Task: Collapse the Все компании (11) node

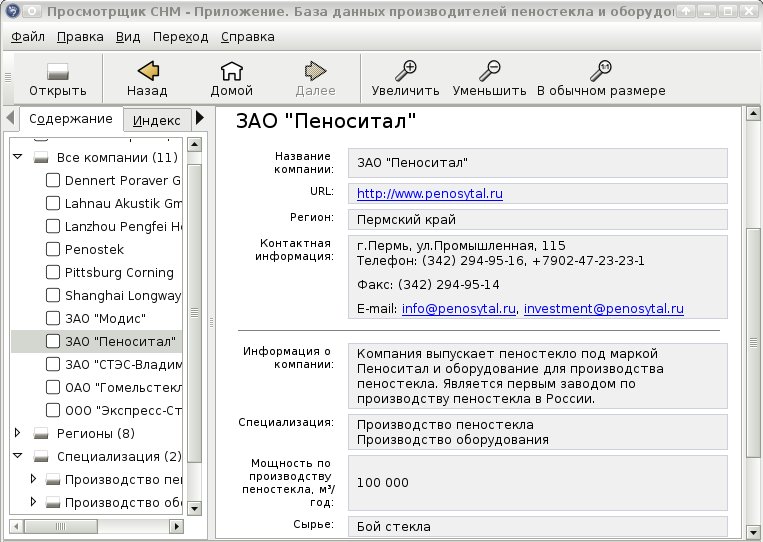Action: (18, 157)
